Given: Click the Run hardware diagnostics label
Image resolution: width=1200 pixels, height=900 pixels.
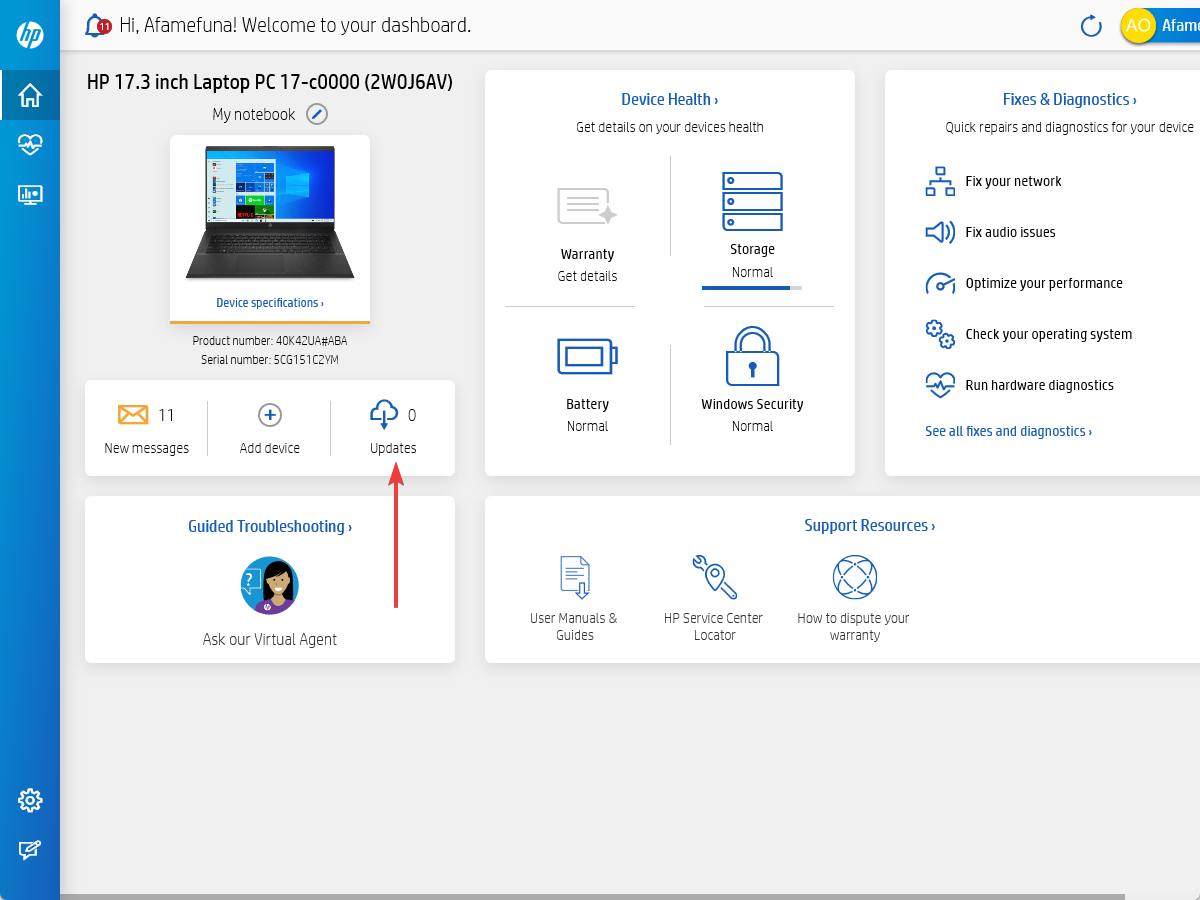Looking at the screenshot, I should pyautogui.click(x=1039, y=385).
